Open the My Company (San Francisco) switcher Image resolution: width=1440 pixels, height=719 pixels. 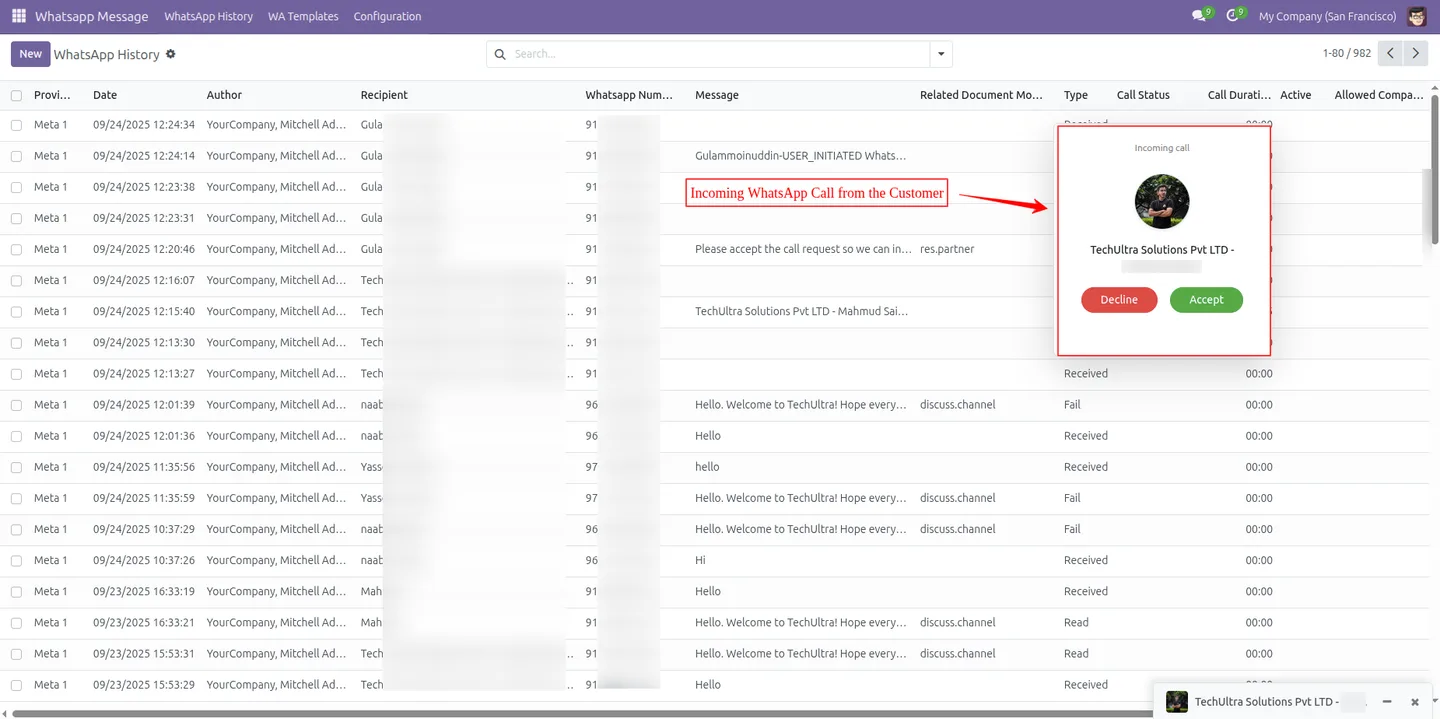pyautogui.click(x=1327, y=16)
